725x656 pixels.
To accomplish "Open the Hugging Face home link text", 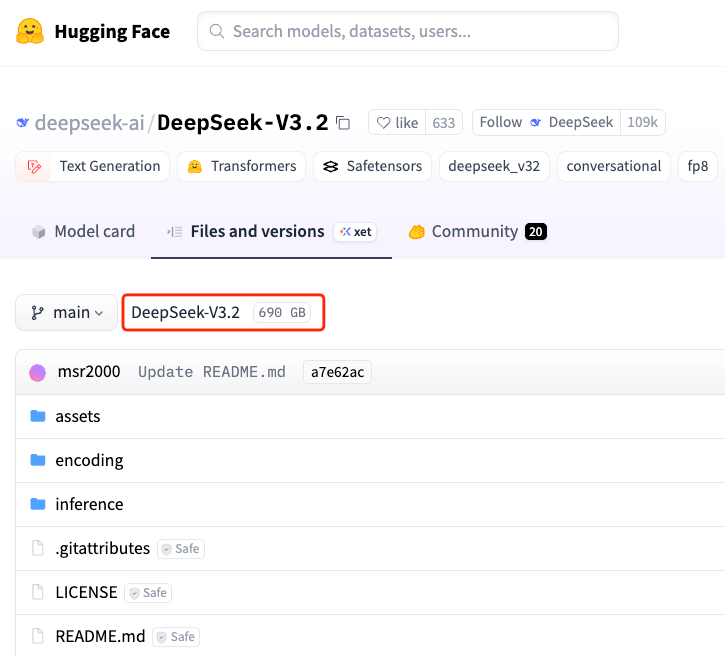I will click(x=112, y=31).
